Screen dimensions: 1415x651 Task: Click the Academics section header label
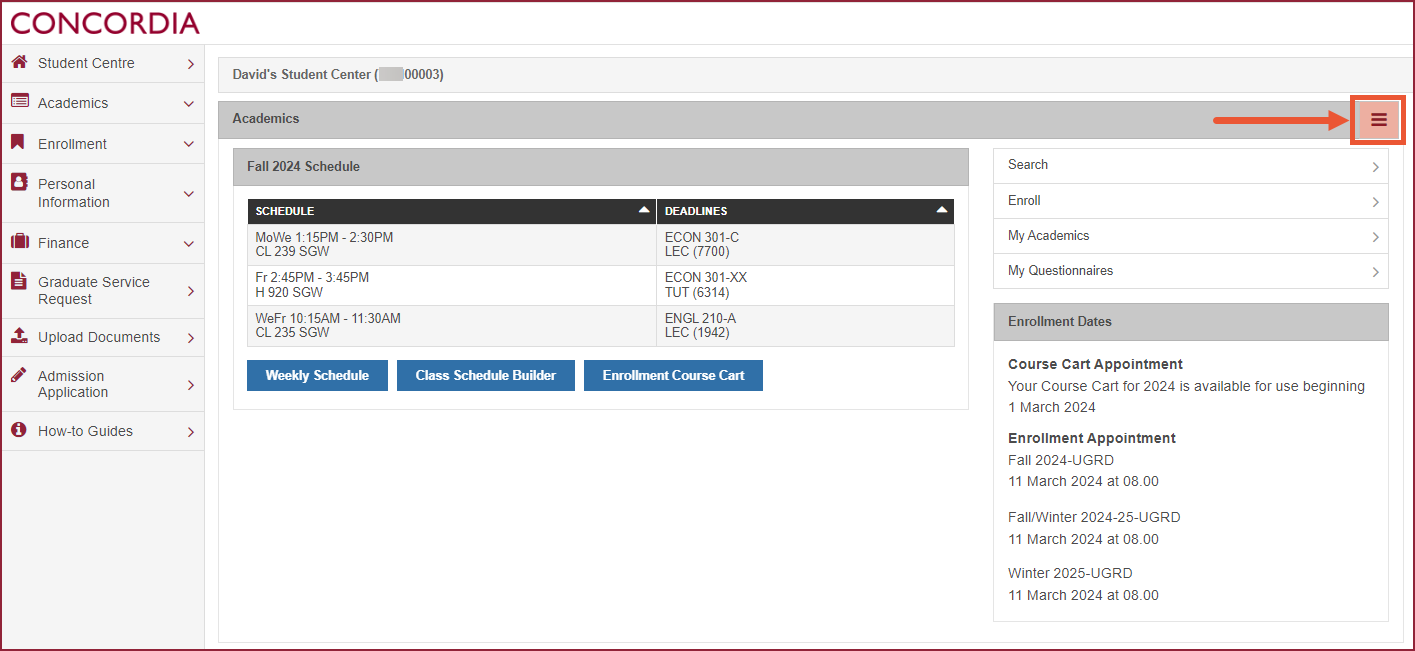(266, 118)
